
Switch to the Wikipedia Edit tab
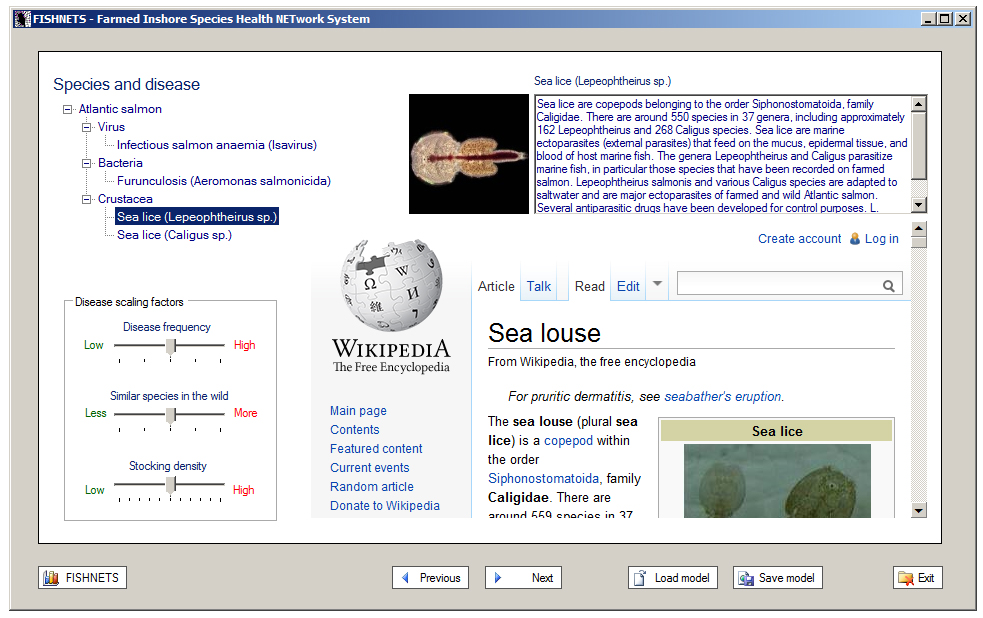pyautogui.click(x=628, y=286)
